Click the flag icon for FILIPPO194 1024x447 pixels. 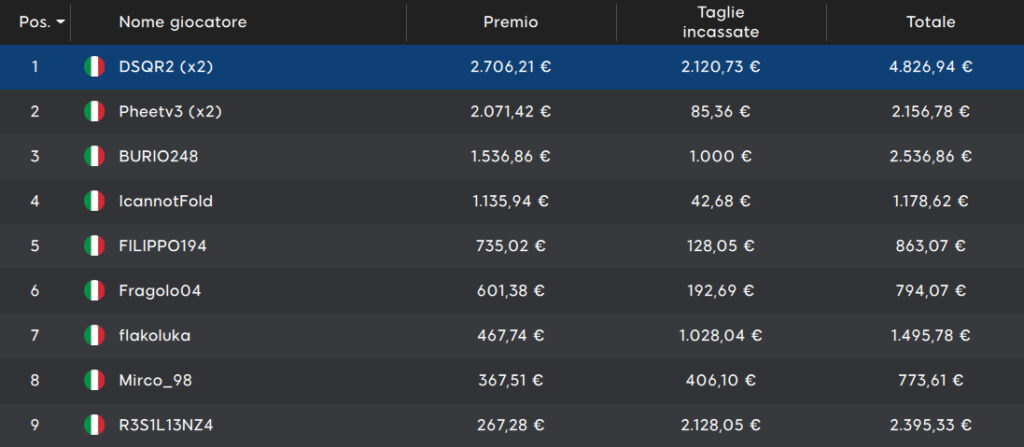(94, 246)
